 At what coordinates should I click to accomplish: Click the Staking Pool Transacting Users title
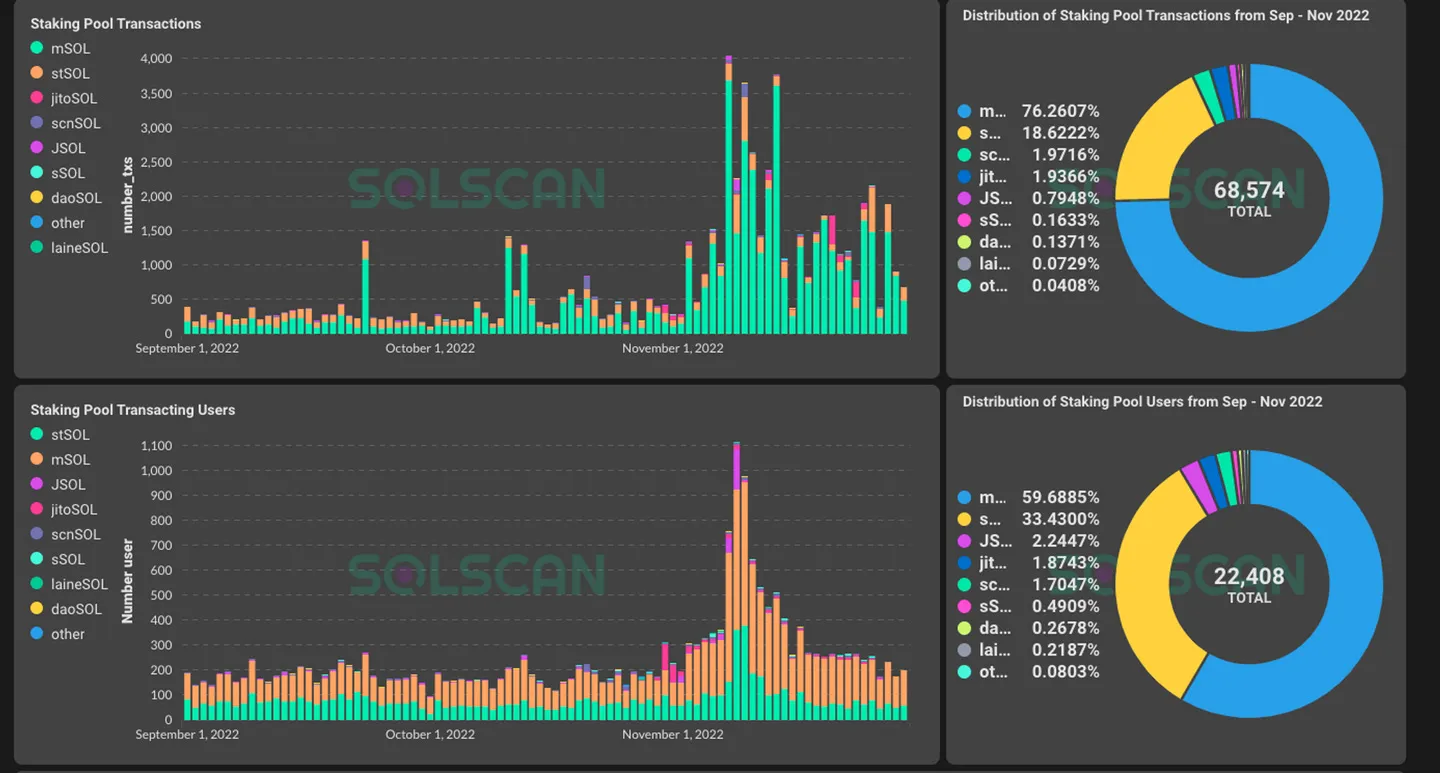[x=133, y=410]
